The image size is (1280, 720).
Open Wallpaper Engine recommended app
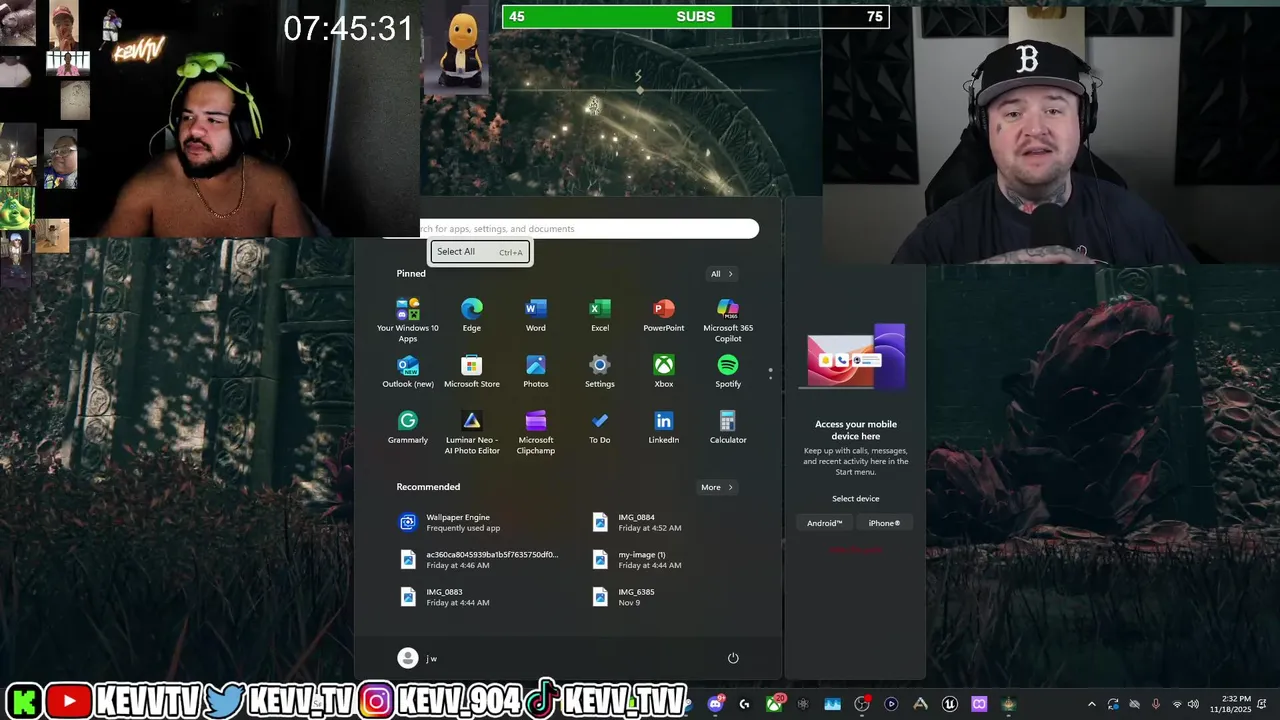(x=480, y=522)
